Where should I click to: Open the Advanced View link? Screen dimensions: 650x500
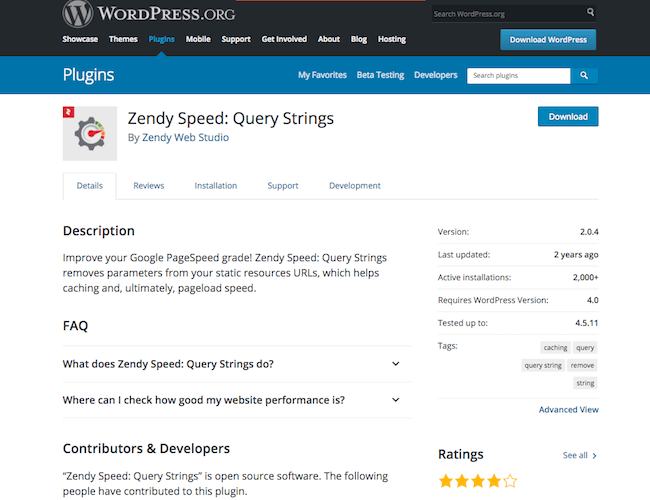pyautogui.click(x=568, y=410)
